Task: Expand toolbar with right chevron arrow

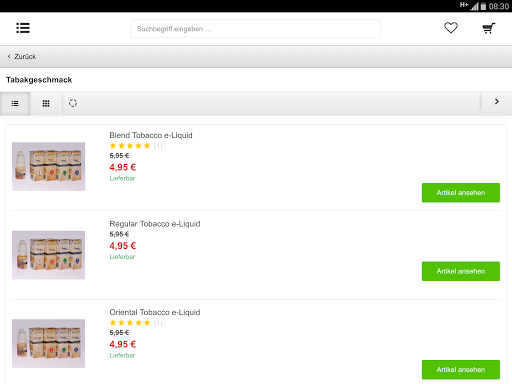Action: tap(497, 102)
